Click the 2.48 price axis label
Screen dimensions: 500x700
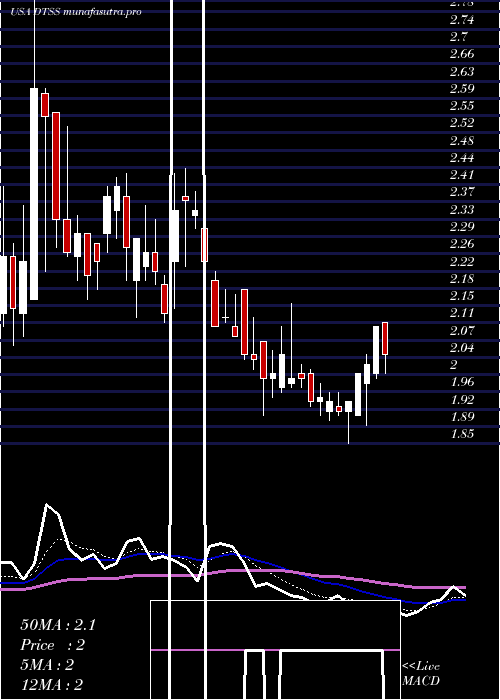tap(462, 140)
